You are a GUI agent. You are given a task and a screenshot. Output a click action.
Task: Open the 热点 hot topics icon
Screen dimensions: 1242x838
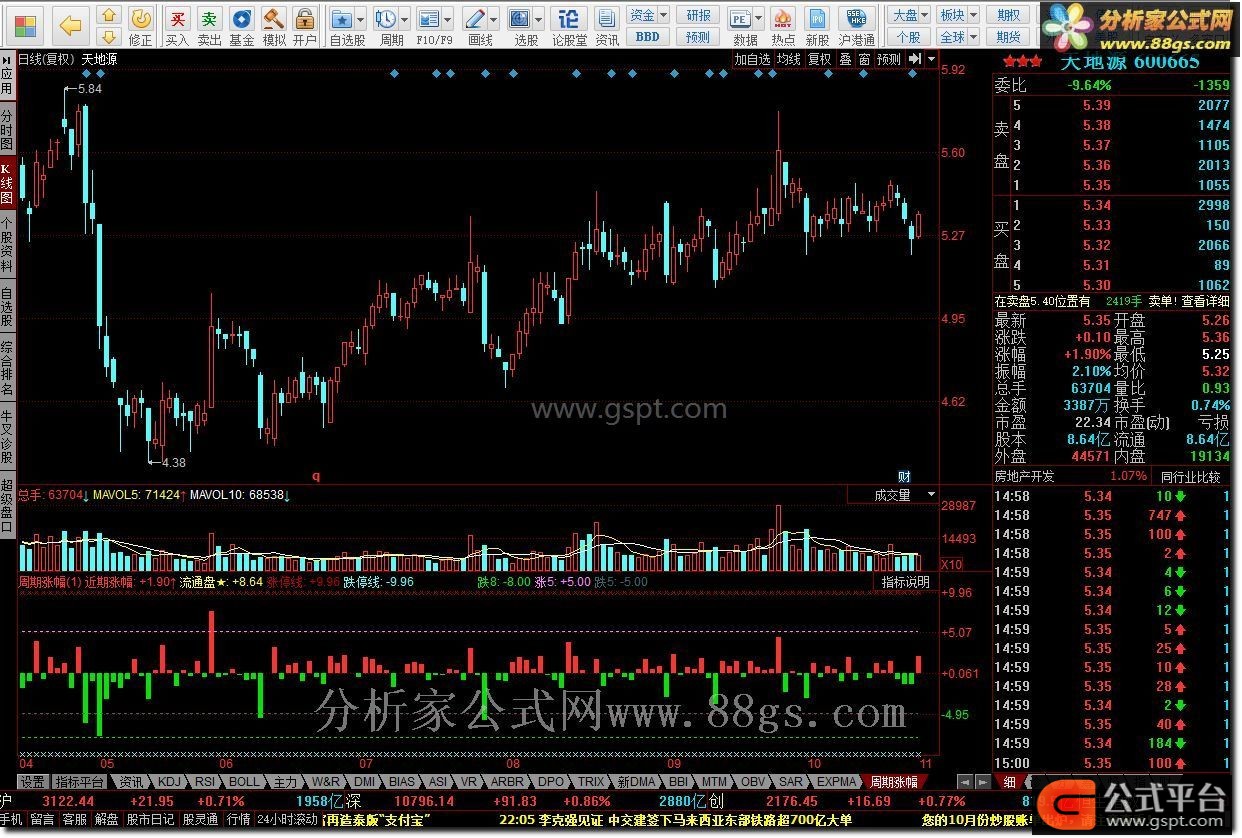(x=784, y=25)
